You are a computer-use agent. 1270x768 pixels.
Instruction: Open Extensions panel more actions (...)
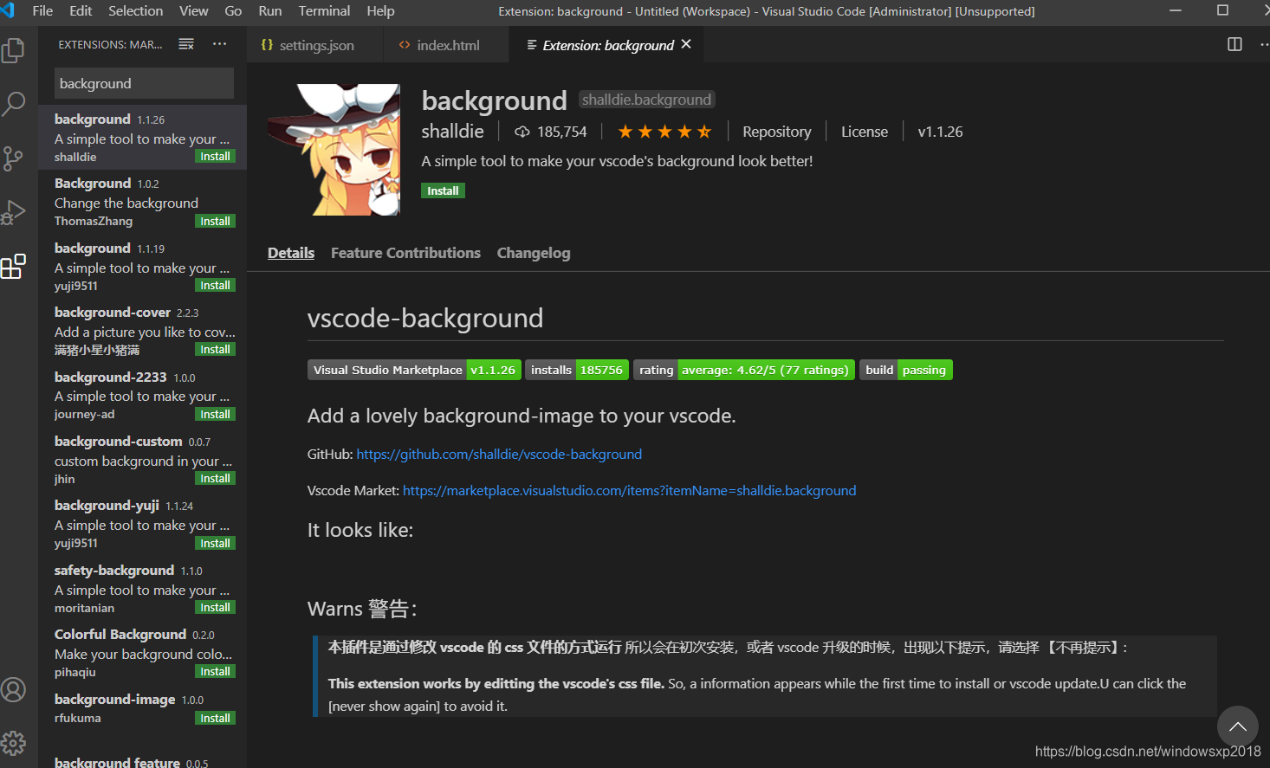coord(220,44)
